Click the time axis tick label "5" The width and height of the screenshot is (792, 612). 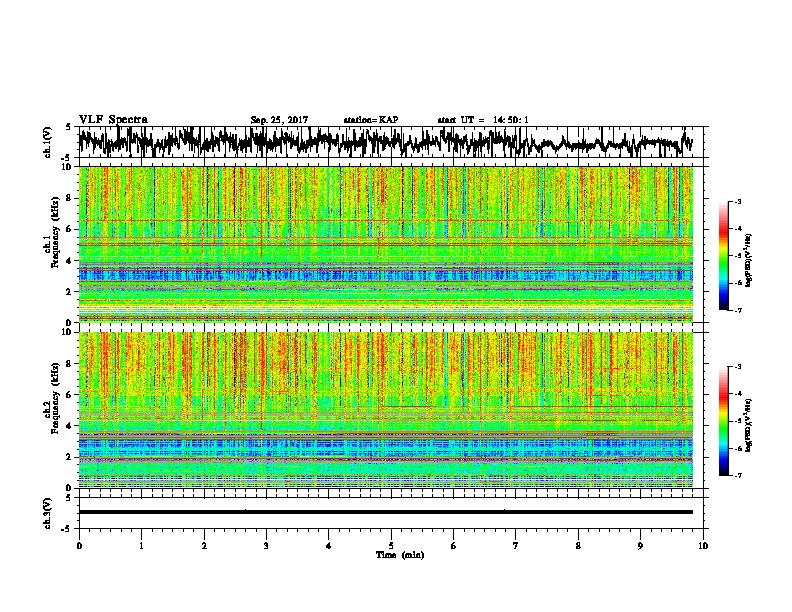[391, 546]
